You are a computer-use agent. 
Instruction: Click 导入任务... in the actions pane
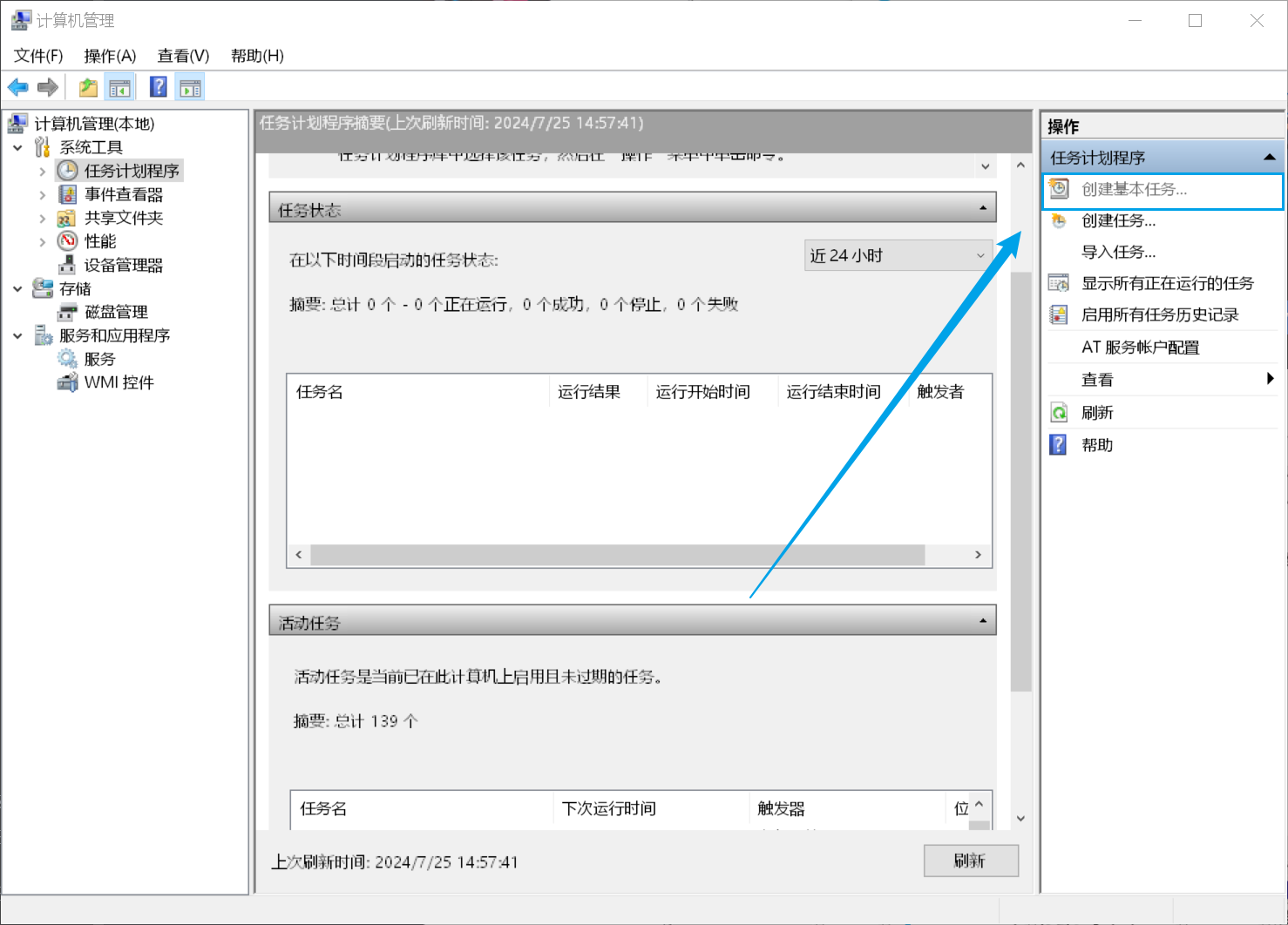coord(1119,252)
